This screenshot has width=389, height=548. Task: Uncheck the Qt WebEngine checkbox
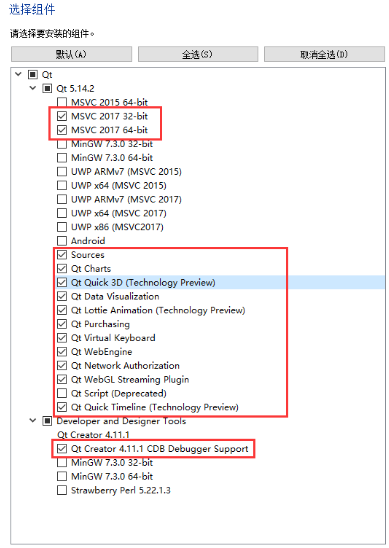(62, 352)
